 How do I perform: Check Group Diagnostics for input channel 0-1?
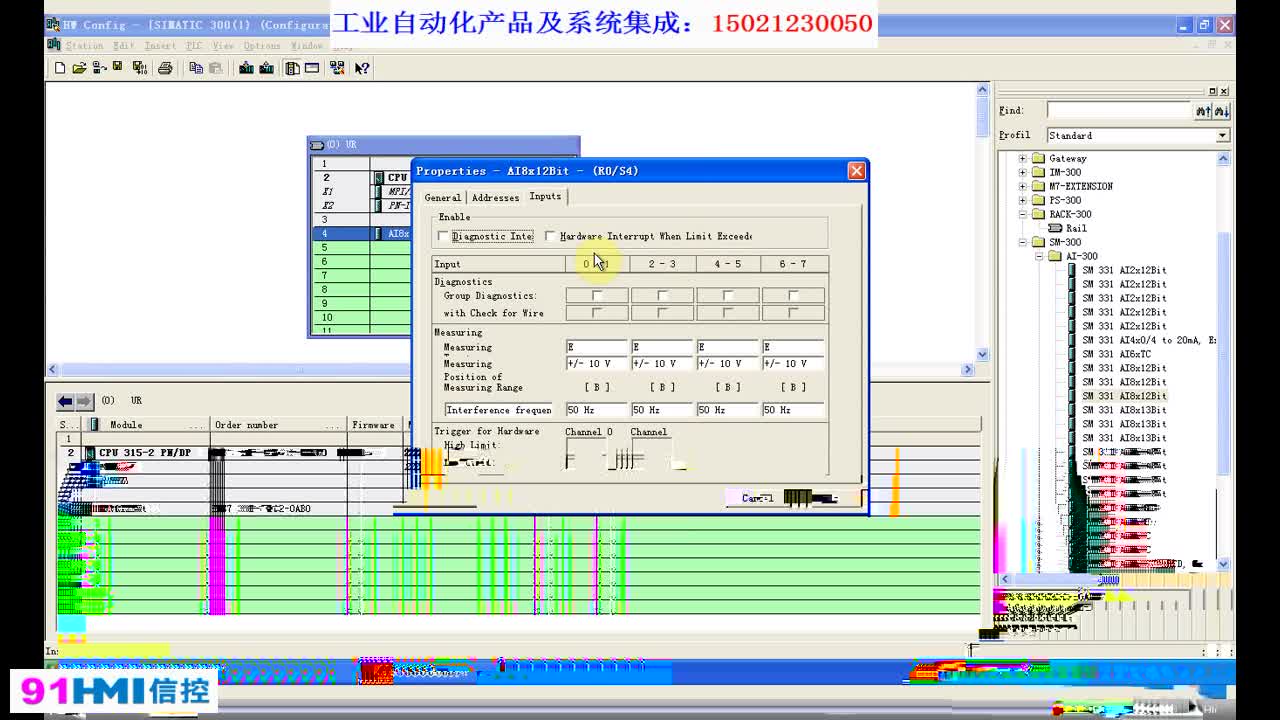click(x=596, y=295)
